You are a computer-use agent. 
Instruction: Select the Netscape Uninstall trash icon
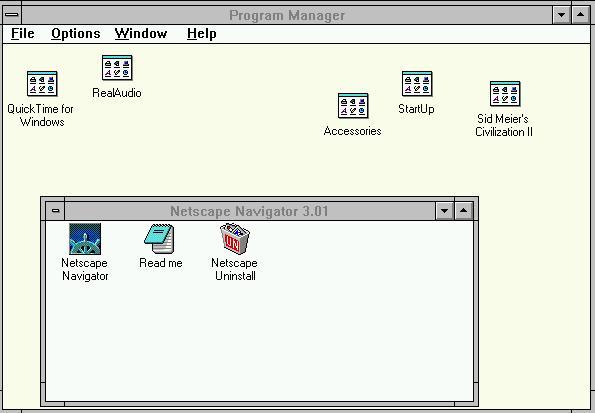coord(235,238)
